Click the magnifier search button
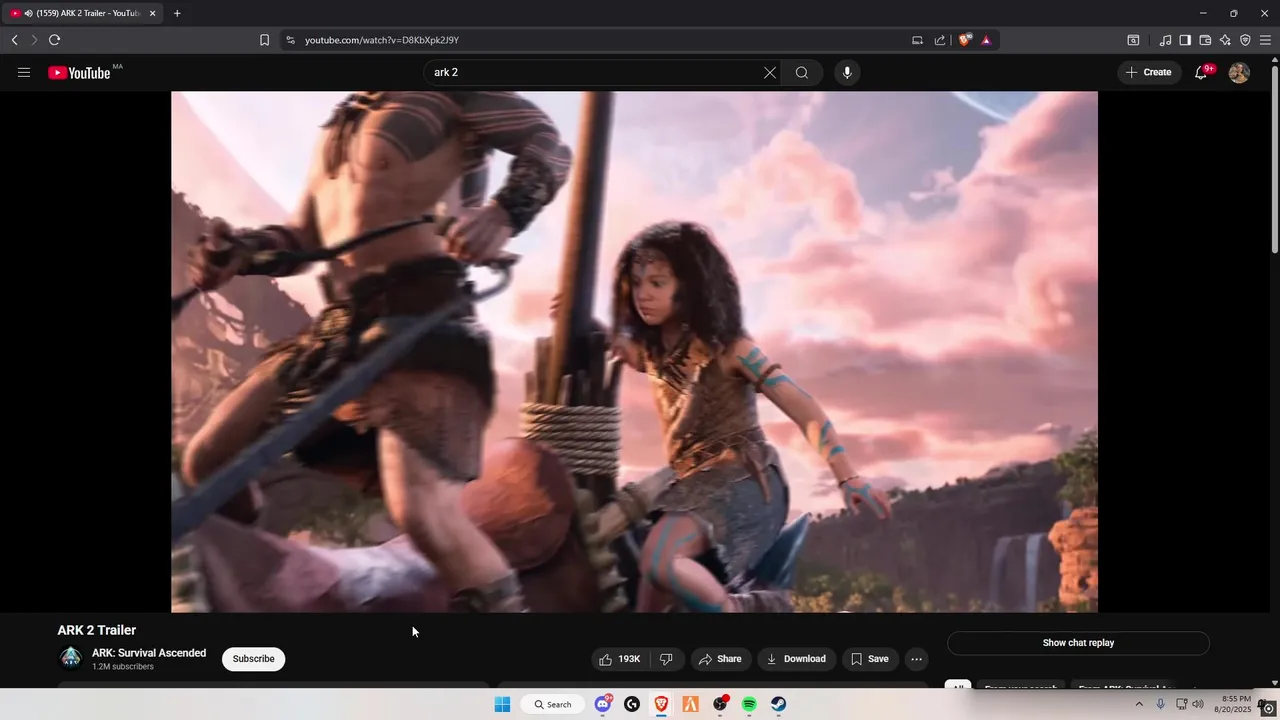 click(802, 72)
